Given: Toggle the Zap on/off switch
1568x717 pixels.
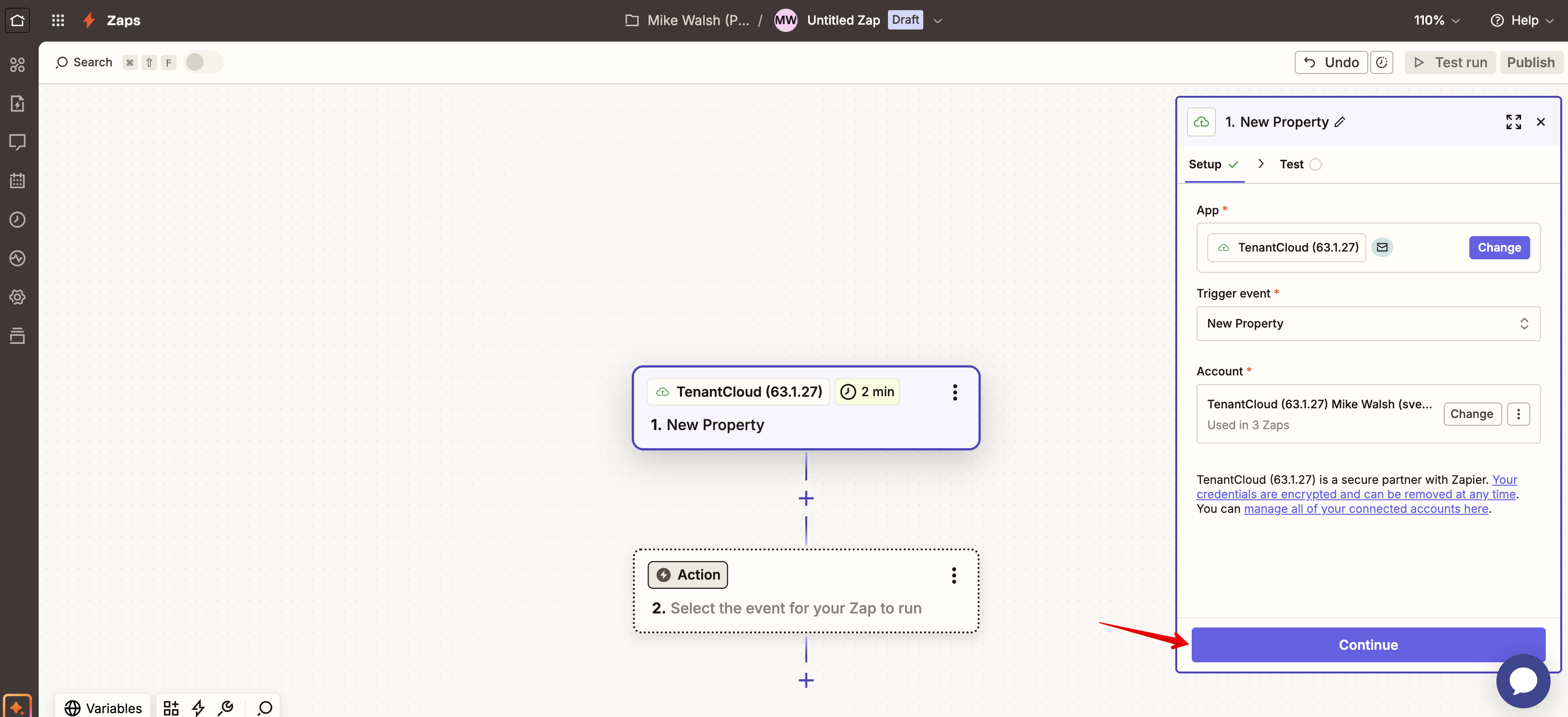Looking at the screenshot, I should [x=203, y=62].
